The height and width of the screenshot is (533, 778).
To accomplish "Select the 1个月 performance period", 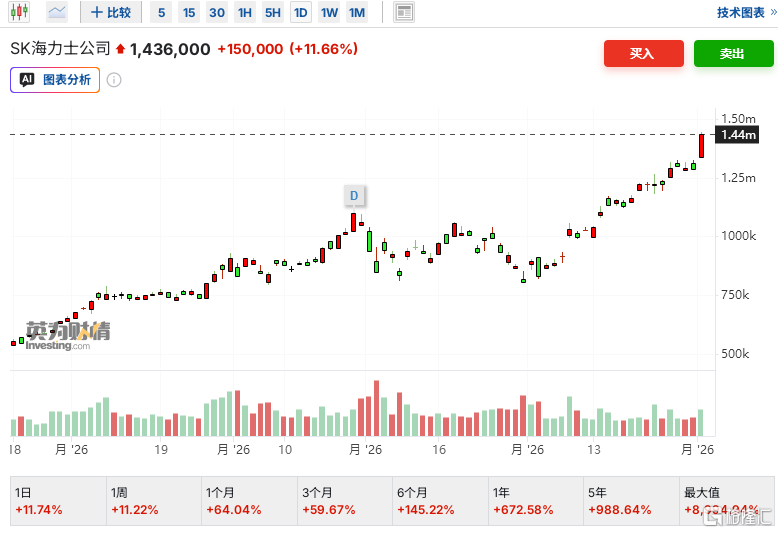I will 249,501.
